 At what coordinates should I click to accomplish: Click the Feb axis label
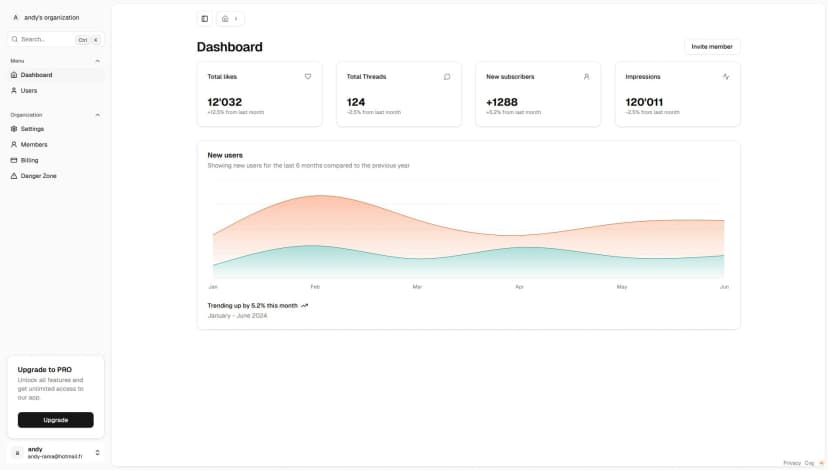coord(315,287)
